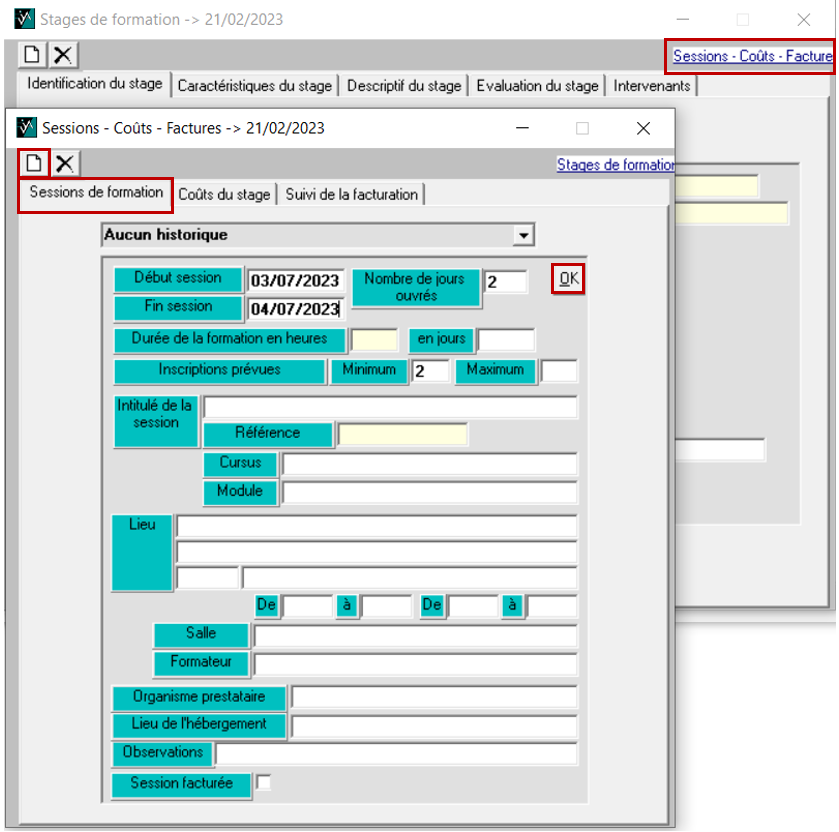839x832 pixels.
Task: Select the Caractéristiques du stage tab
Action: click(254, 86)
